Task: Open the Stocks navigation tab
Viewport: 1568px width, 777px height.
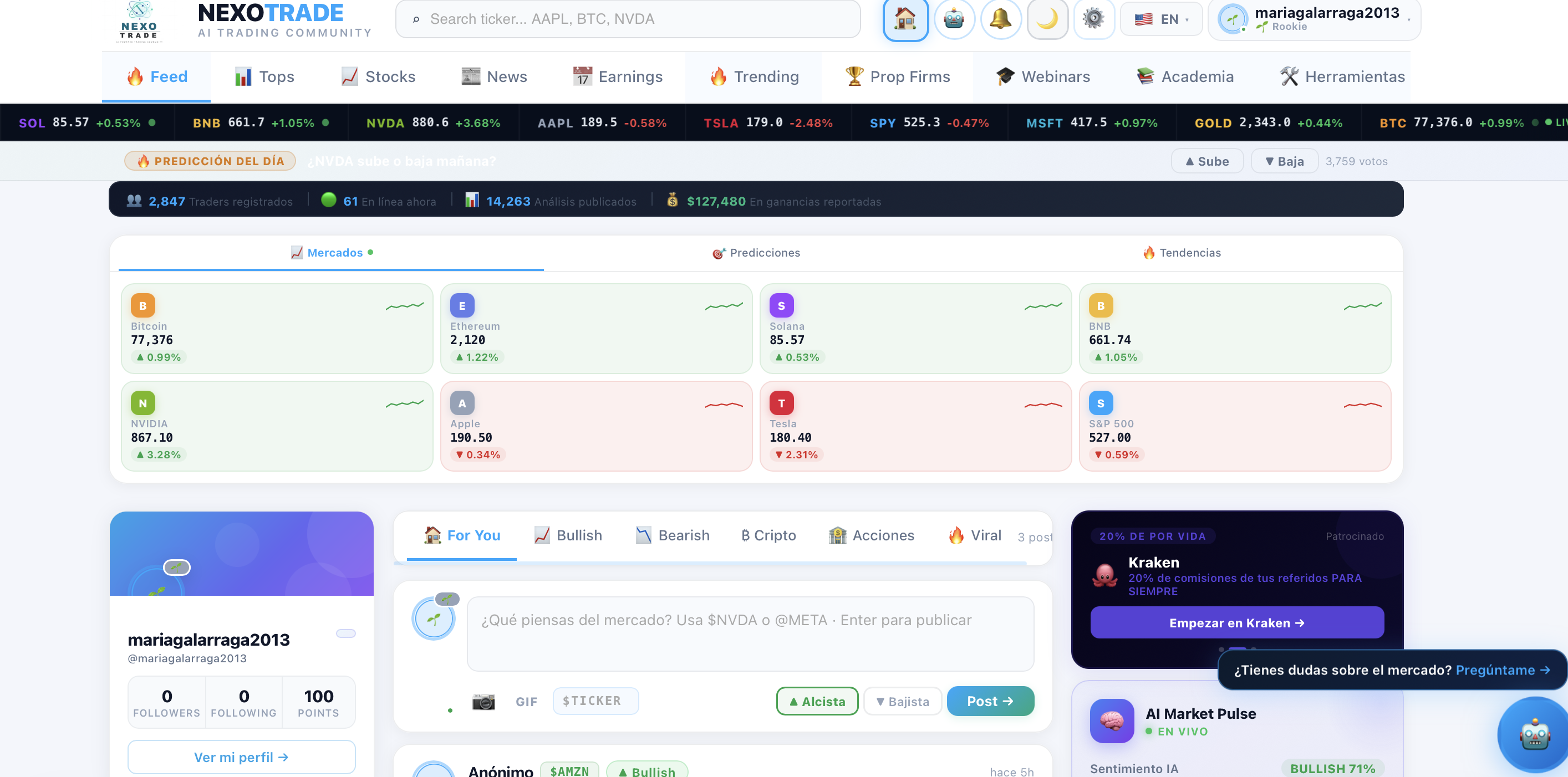Action: [x=378, y=76]
